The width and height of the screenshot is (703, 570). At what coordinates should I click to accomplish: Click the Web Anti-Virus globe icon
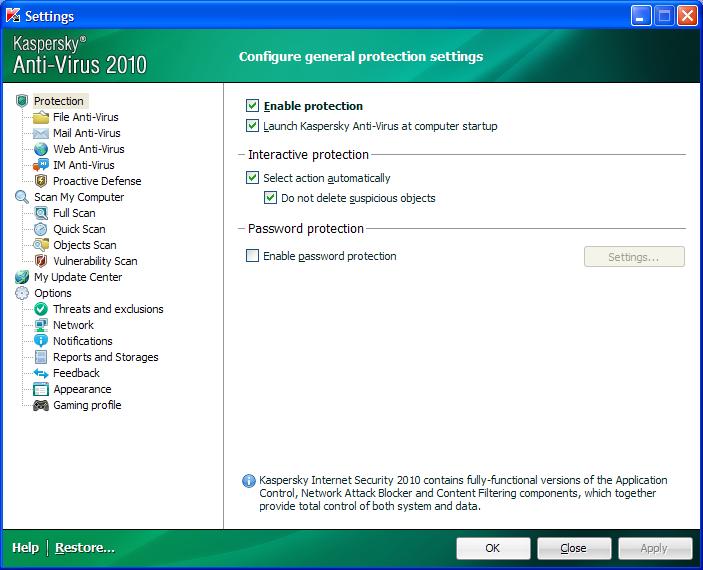click(41, 149)
